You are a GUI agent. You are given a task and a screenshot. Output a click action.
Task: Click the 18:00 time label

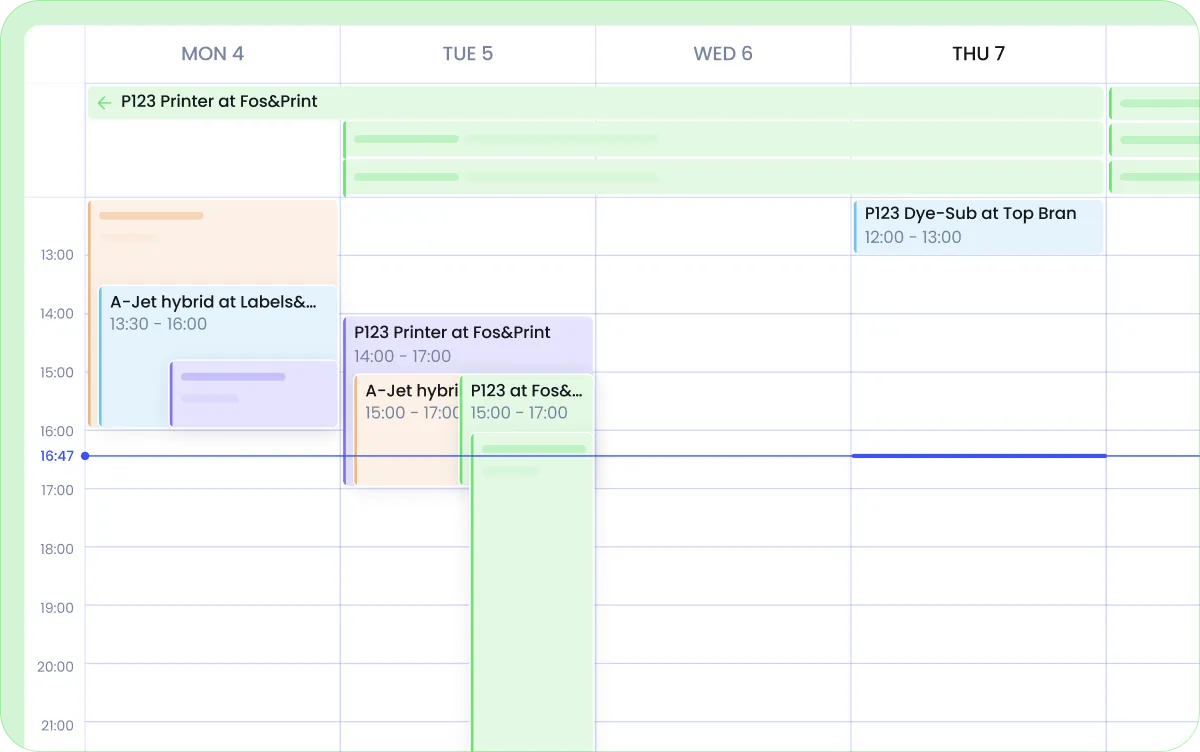click(x=57, y=549)
